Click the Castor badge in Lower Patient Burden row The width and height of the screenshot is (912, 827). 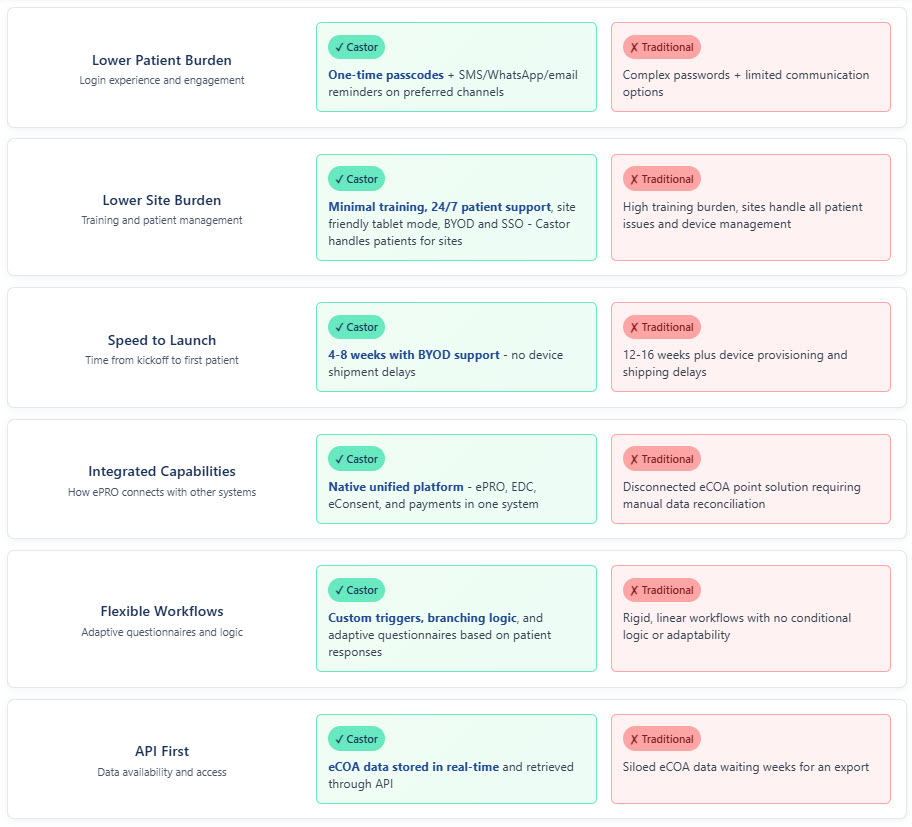coord(356,47)
